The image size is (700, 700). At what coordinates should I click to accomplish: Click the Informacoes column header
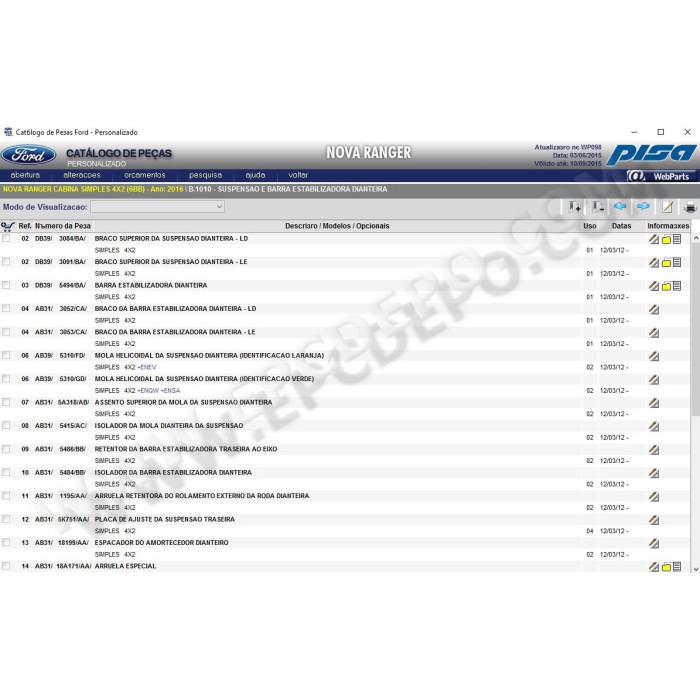point(668,226)
